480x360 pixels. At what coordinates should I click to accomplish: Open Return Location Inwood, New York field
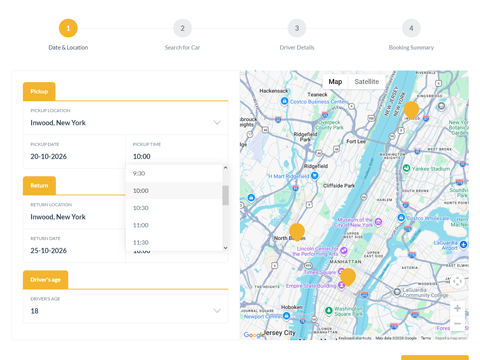coord(74,212)
